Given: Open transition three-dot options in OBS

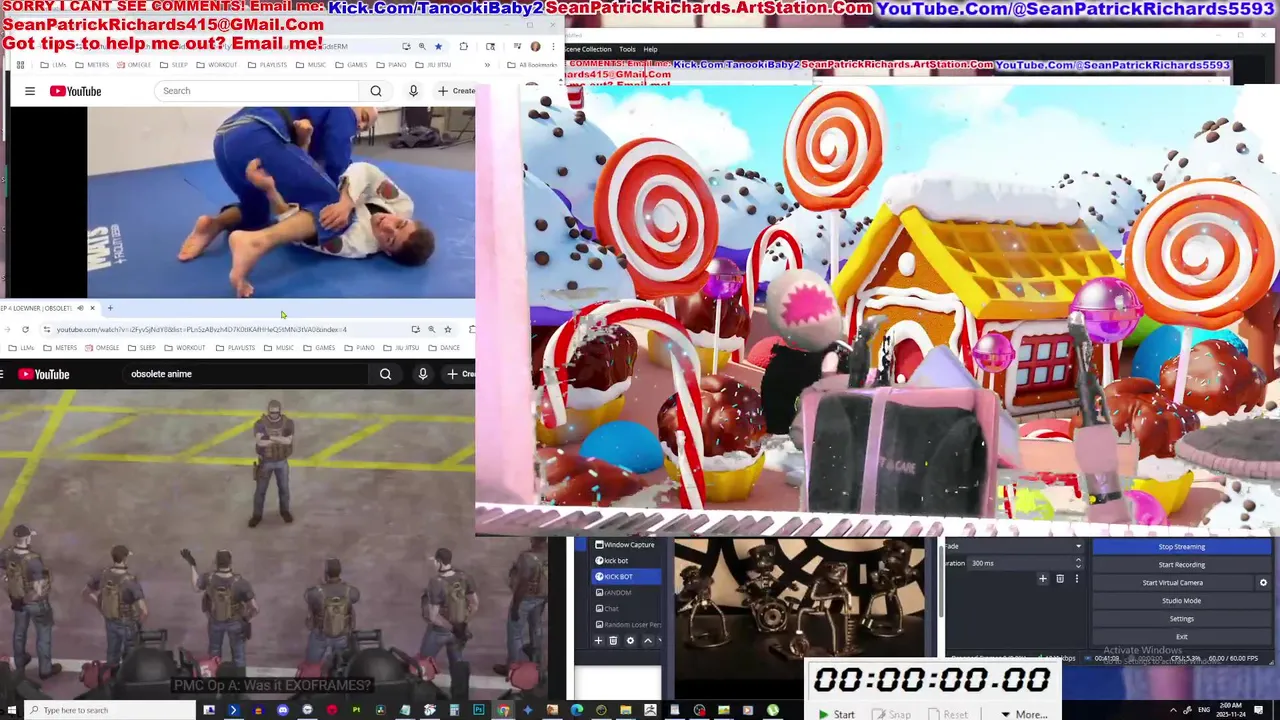Looking at the screenshot, I should coord(1077,579).
